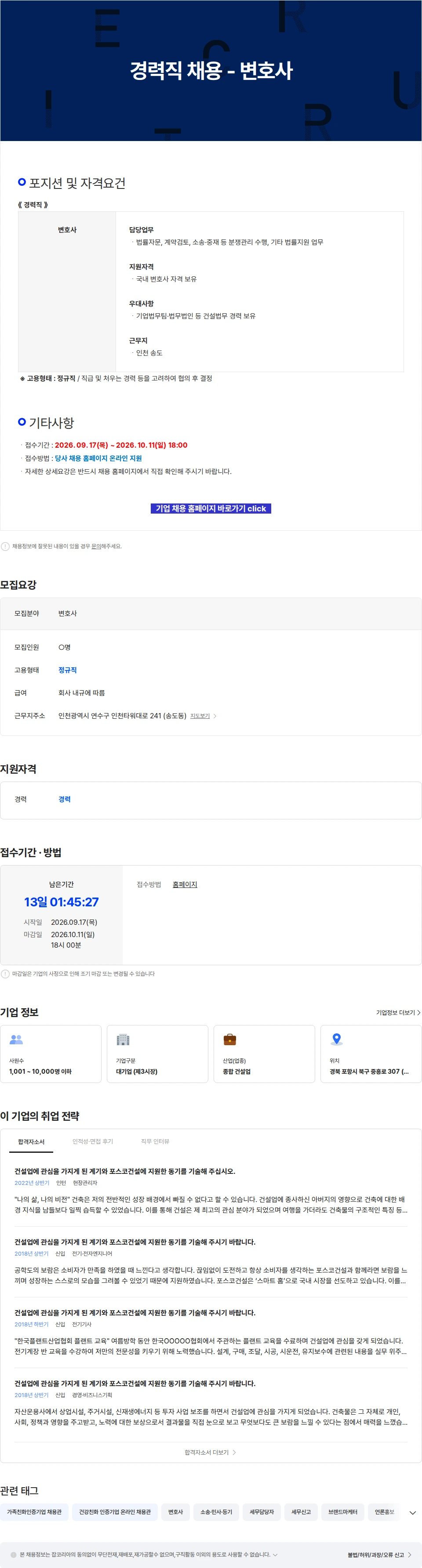This screenshot has width=422, height=1568.
Task: Expand the related tags list chevron
Action: [412, 1513]
